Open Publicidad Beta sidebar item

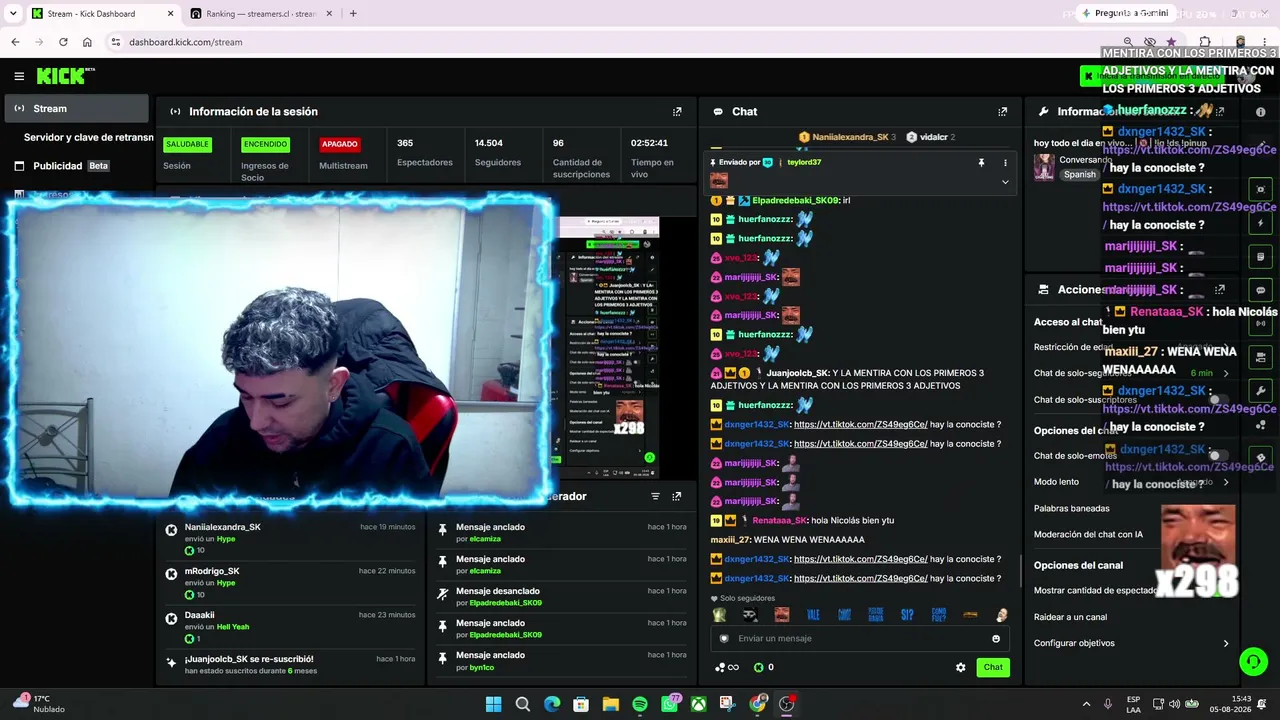(x=77, y=166)
